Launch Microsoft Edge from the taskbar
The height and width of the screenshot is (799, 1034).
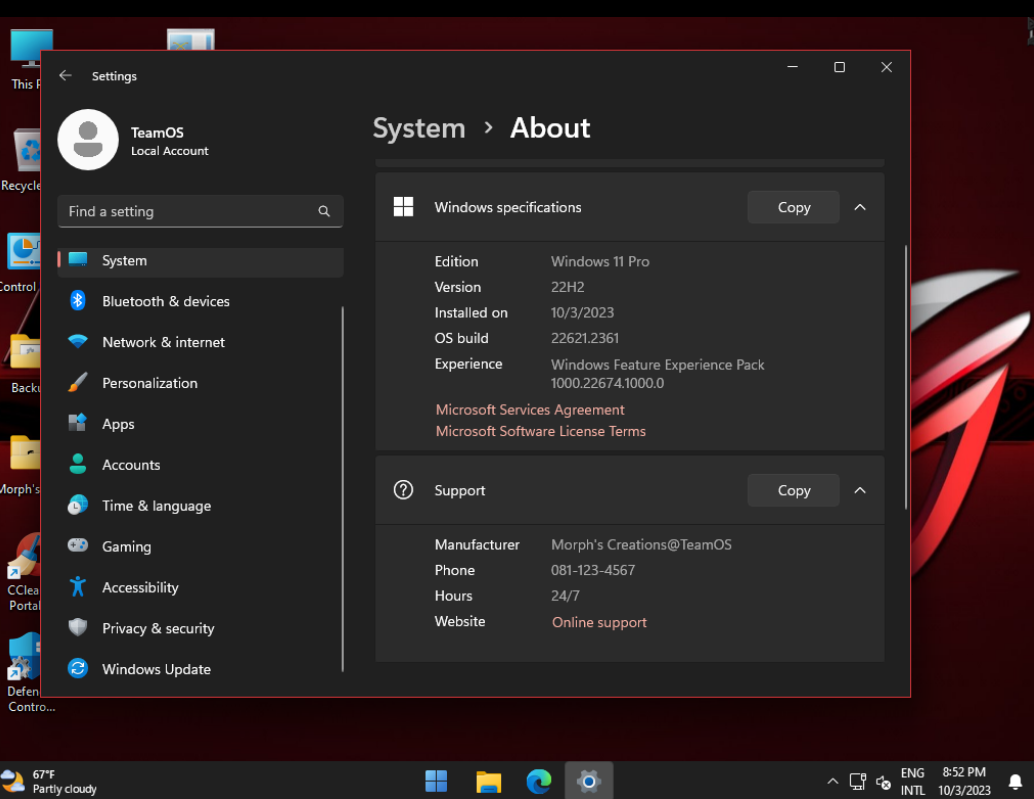click(x=539, y=782)
